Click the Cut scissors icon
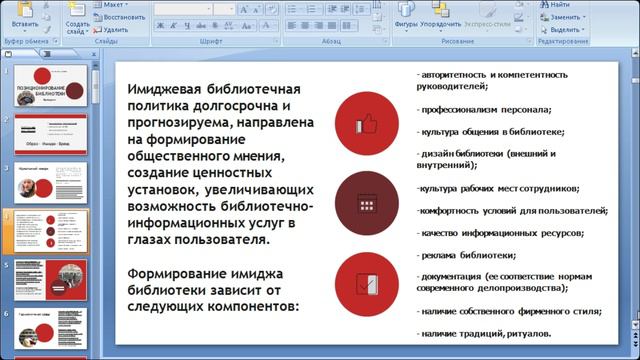640x360 pixels. pos(46,5)
